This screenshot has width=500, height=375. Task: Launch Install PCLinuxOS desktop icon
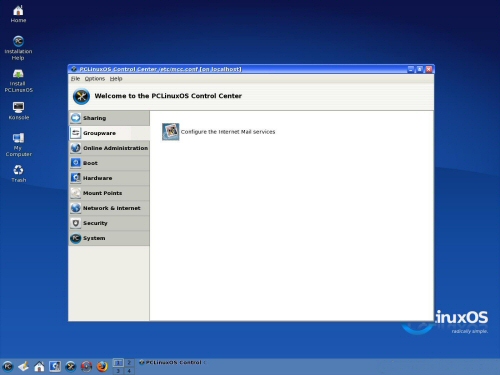[x=18, y=81]
